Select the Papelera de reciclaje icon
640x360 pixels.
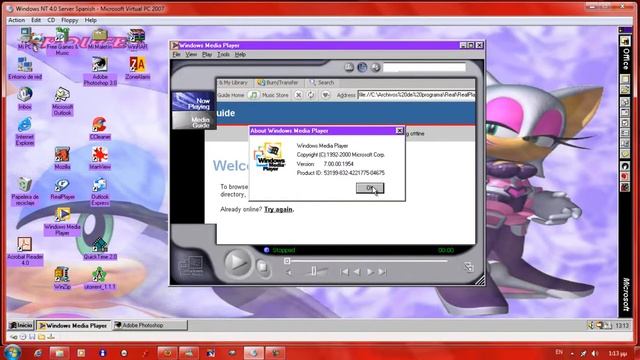[25, 191]
